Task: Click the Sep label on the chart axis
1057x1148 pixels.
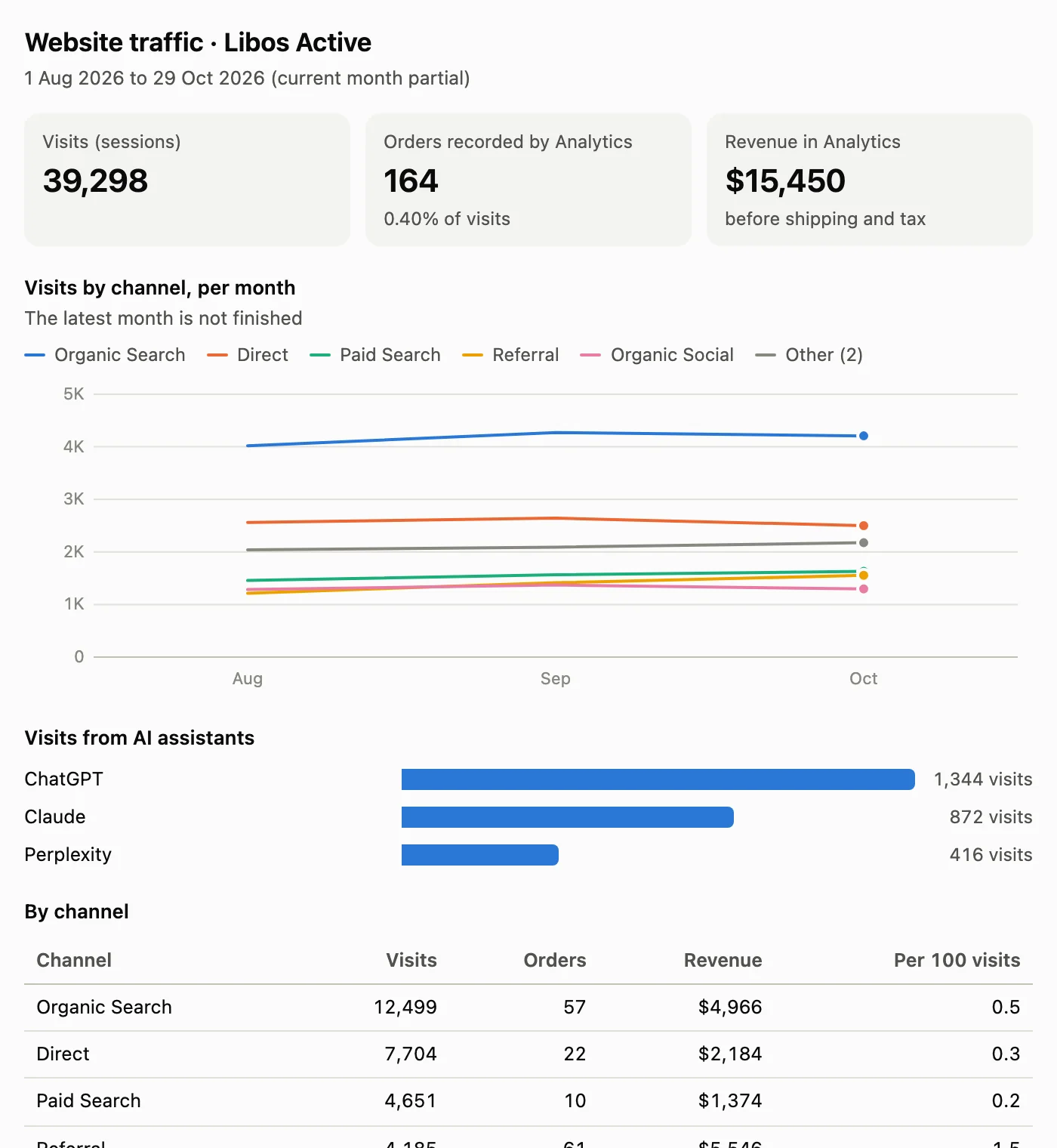Action: coord(556,678)
